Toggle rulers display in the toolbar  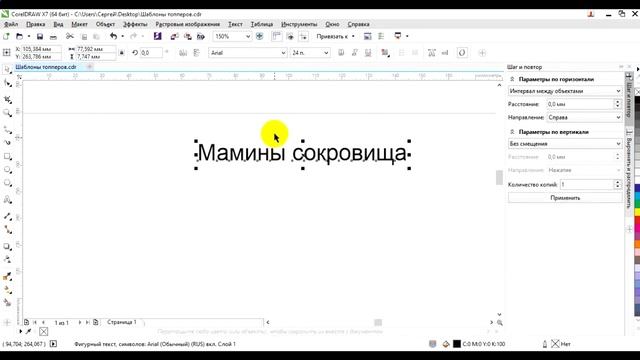(x=276, y=37)
